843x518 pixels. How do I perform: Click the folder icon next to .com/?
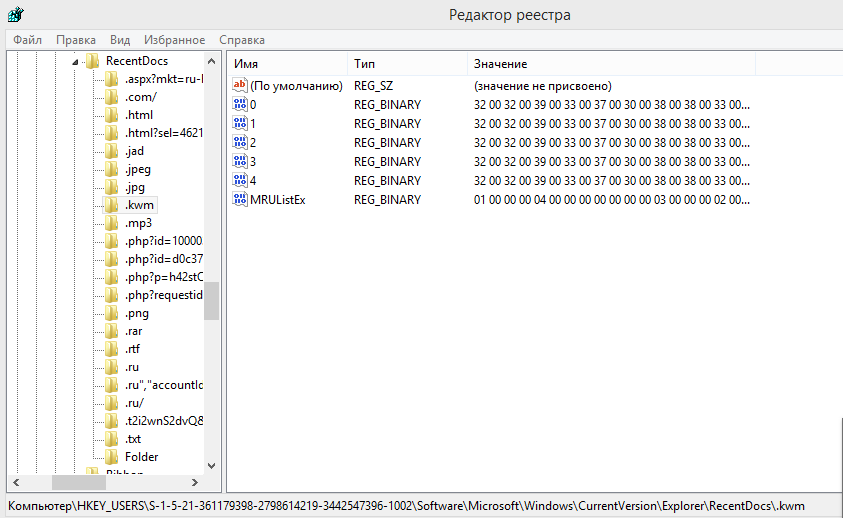pyautogui.click(x=111, y=97)
